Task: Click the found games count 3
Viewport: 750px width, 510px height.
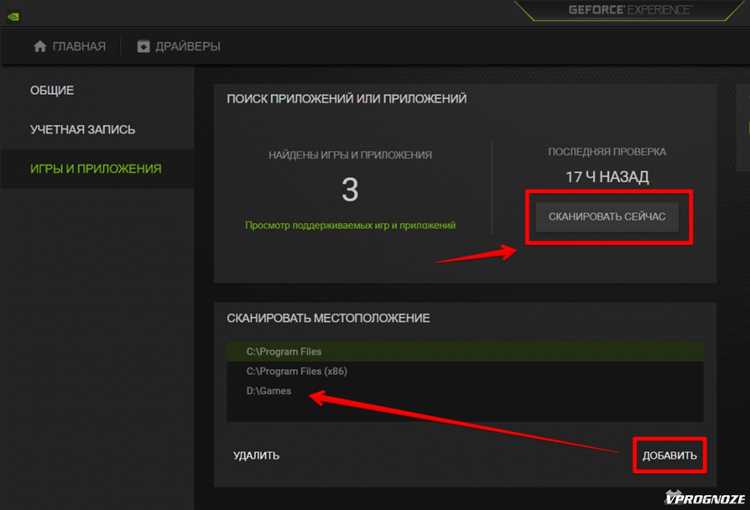Action: pos(350,189)
